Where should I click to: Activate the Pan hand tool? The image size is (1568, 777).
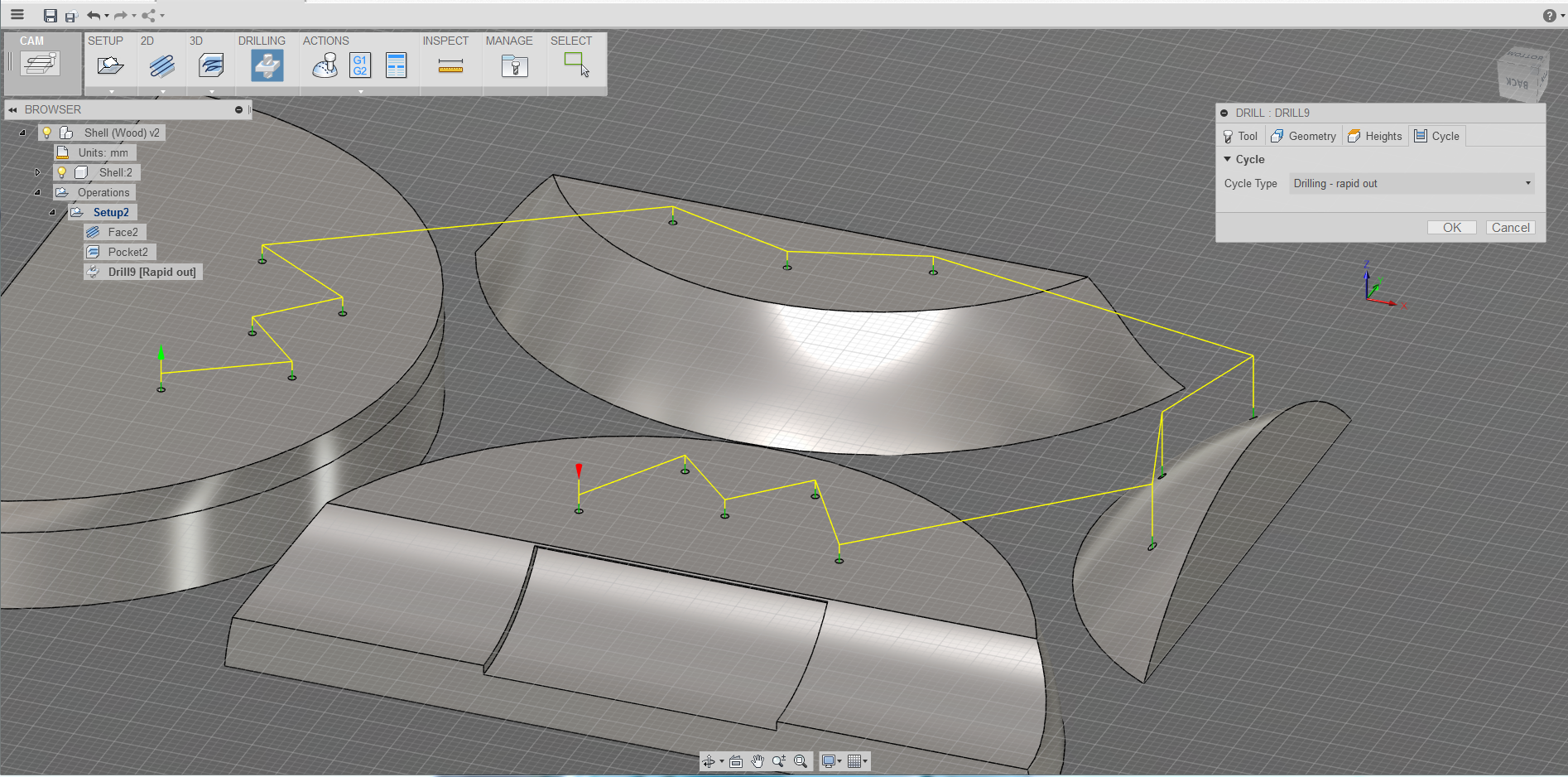[x=758, y=761]
